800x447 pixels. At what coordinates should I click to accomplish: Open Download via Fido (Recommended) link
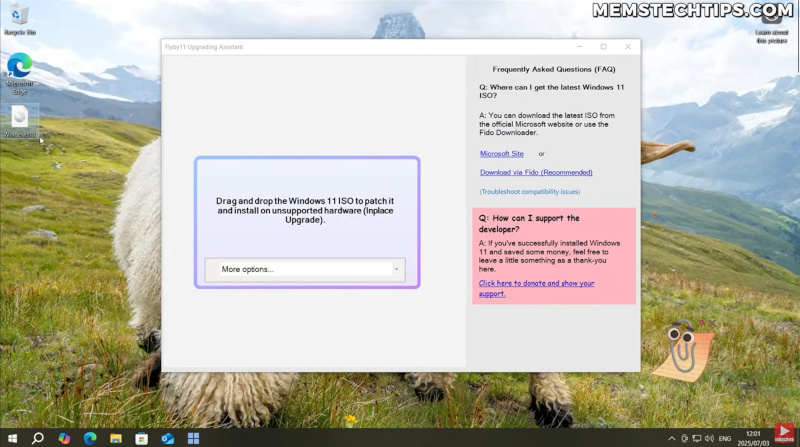click(536, 172)
